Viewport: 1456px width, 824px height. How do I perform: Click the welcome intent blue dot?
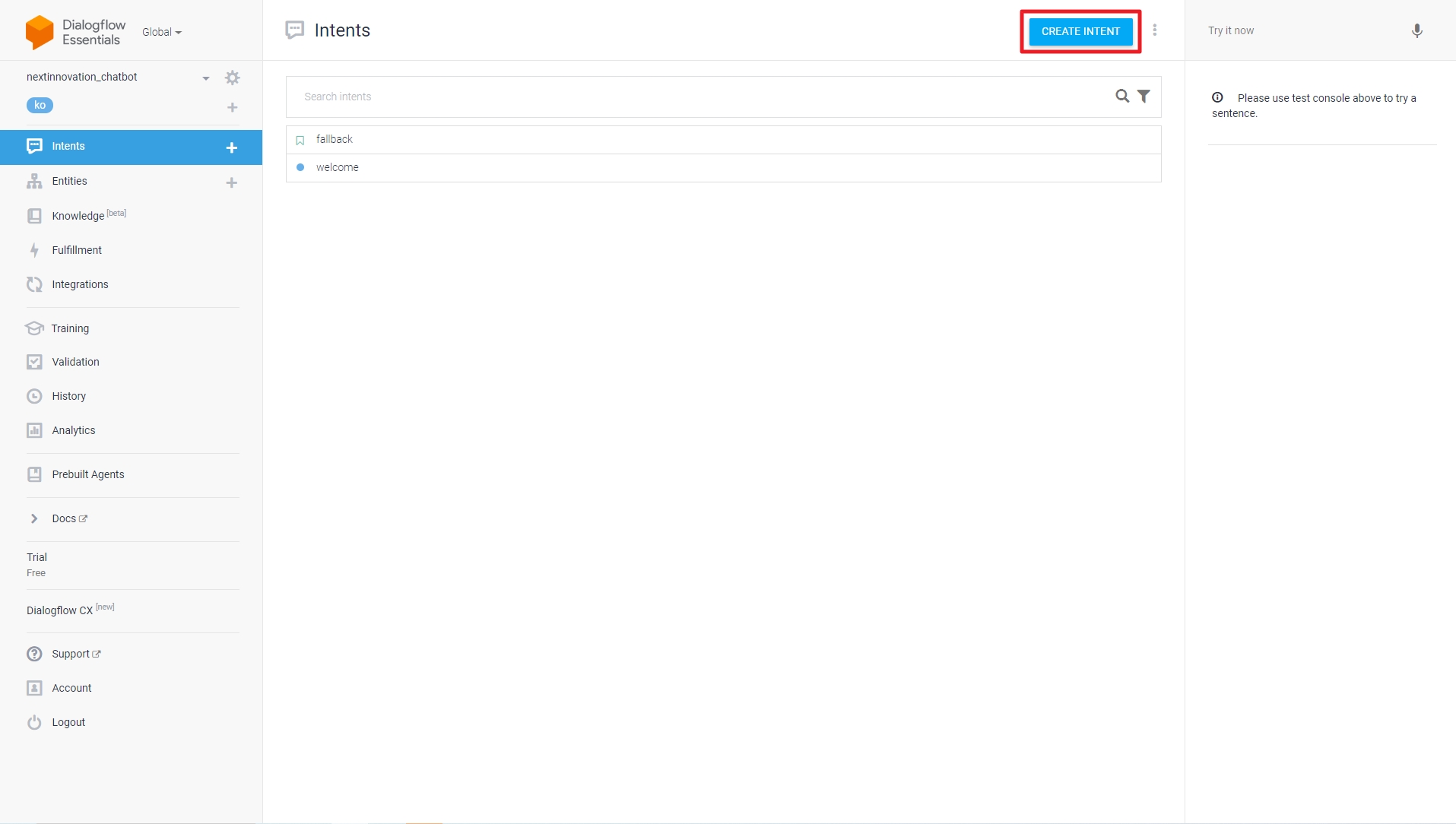(x=300, y=167)
